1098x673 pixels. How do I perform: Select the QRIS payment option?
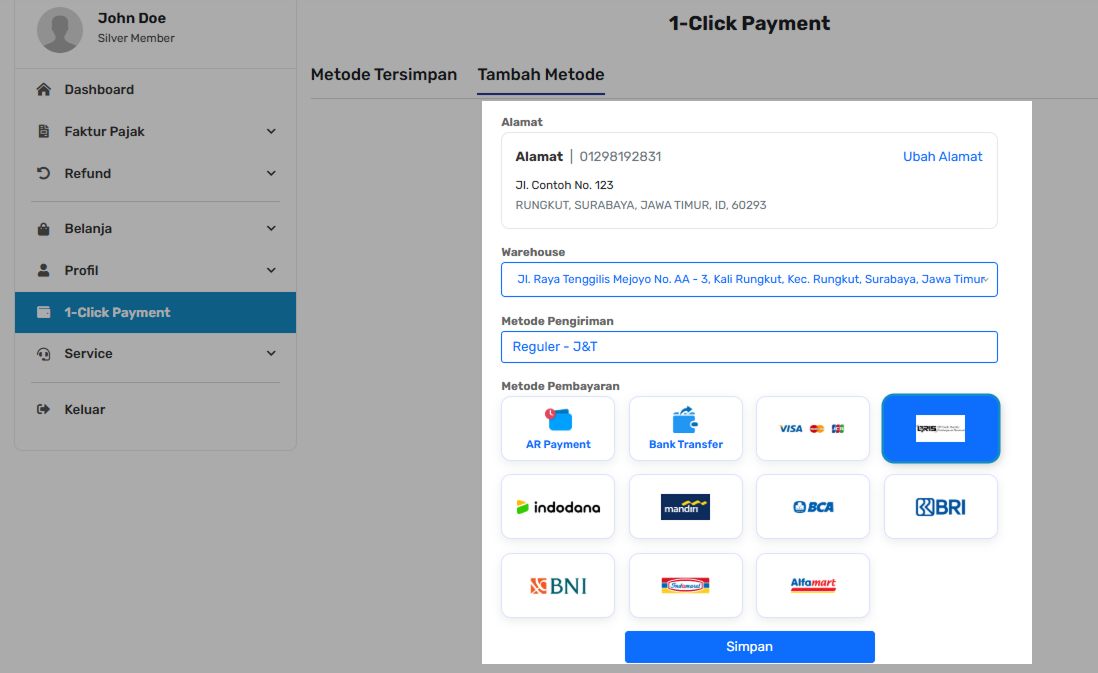940,429
